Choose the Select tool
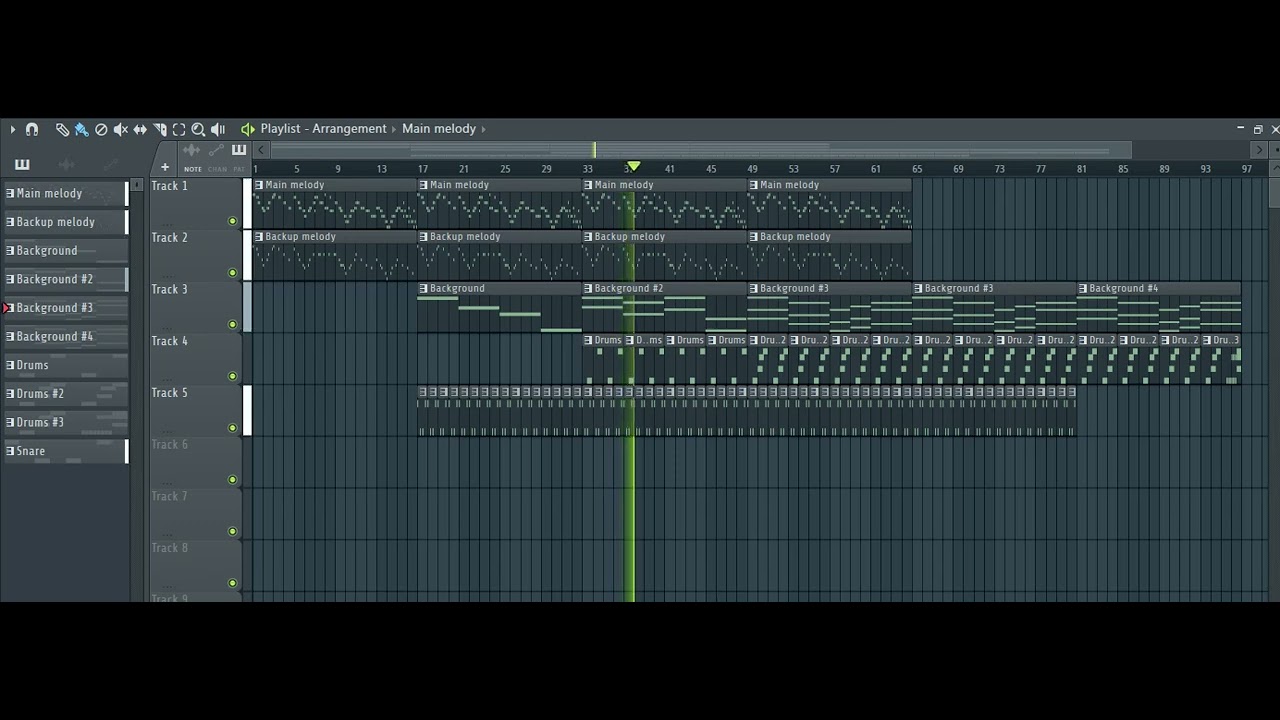This screenshot has width=1280, height=720. (x=179, y=129)
